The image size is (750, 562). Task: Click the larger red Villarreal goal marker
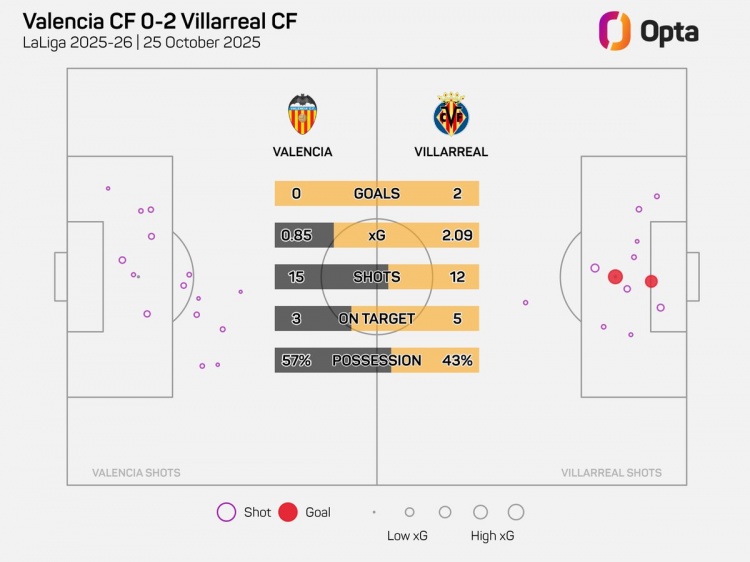[615, 277]
